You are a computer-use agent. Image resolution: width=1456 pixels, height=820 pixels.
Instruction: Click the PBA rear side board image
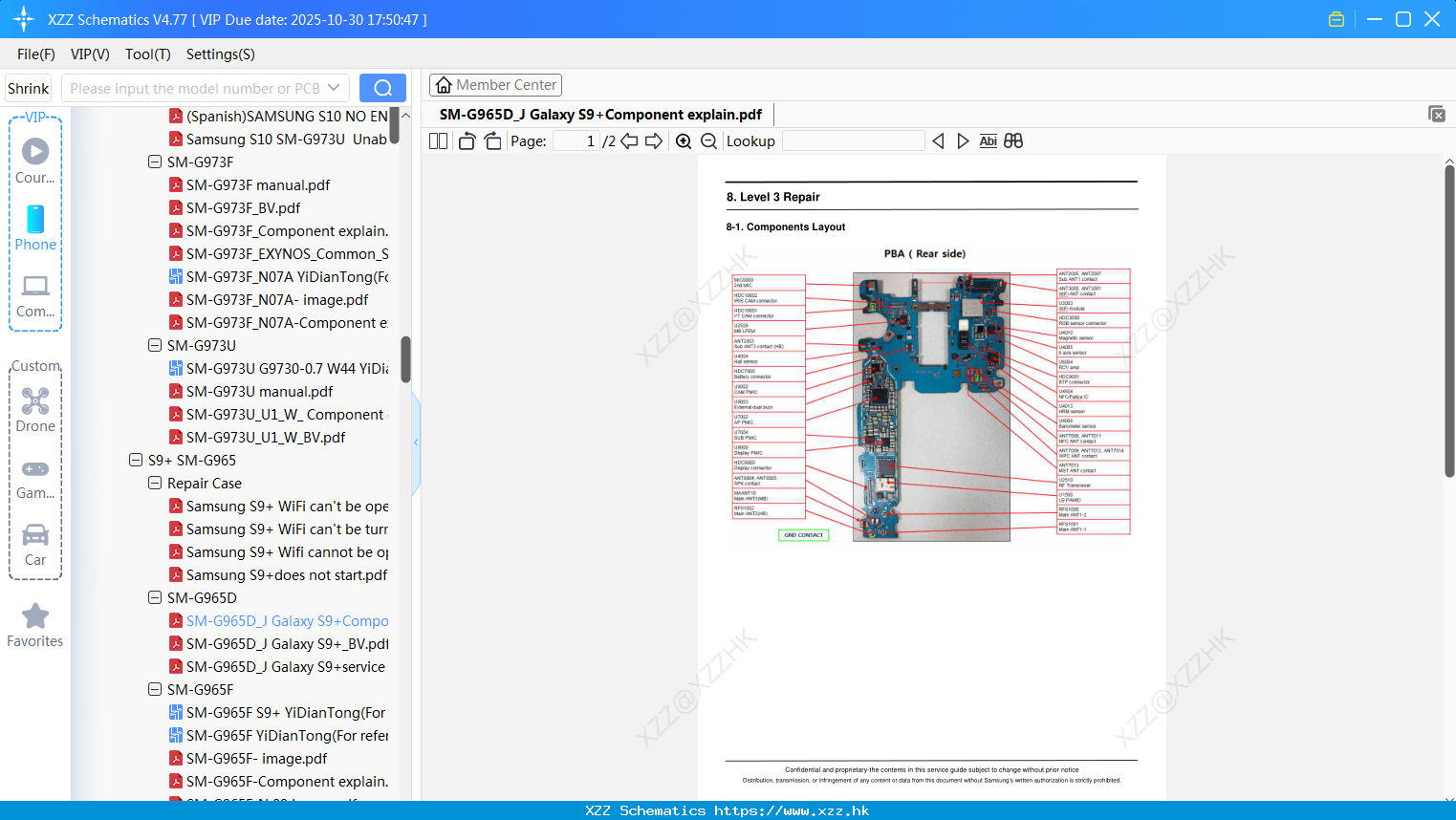click(x=931, y=407)
